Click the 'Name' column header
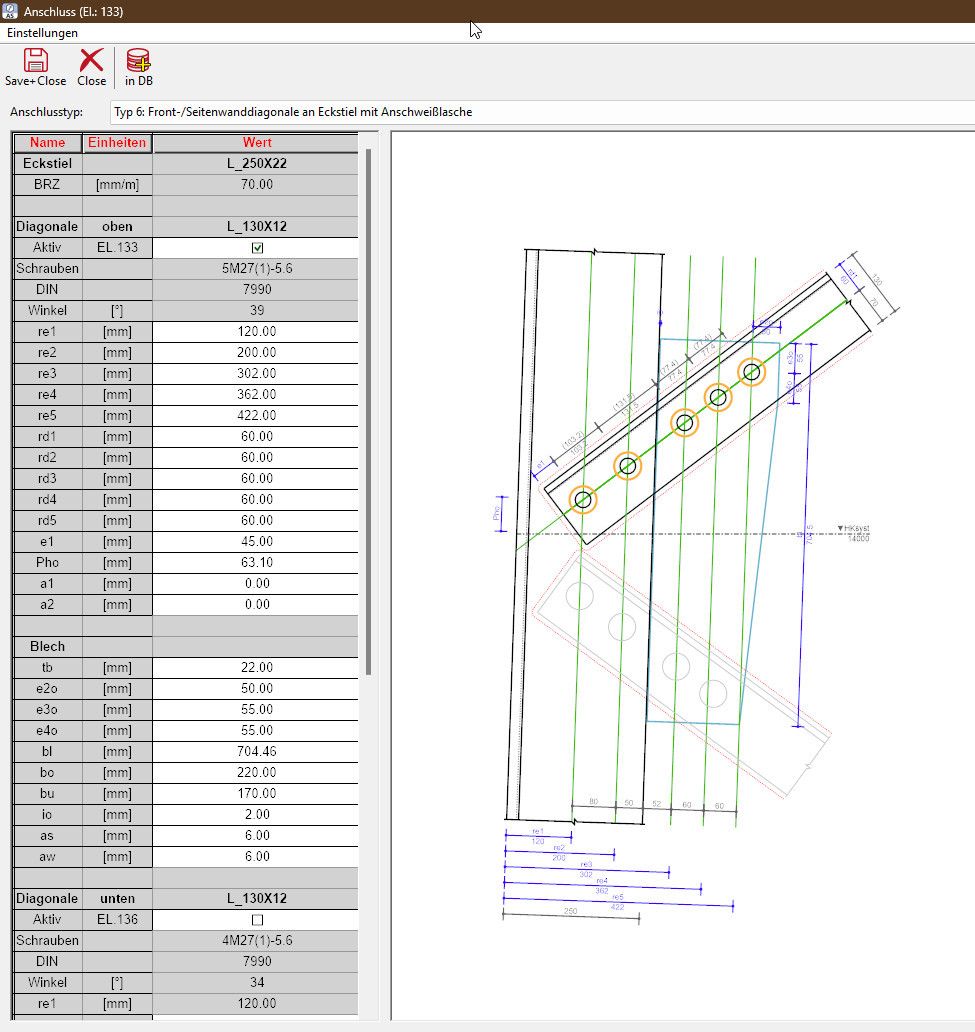 47,143
